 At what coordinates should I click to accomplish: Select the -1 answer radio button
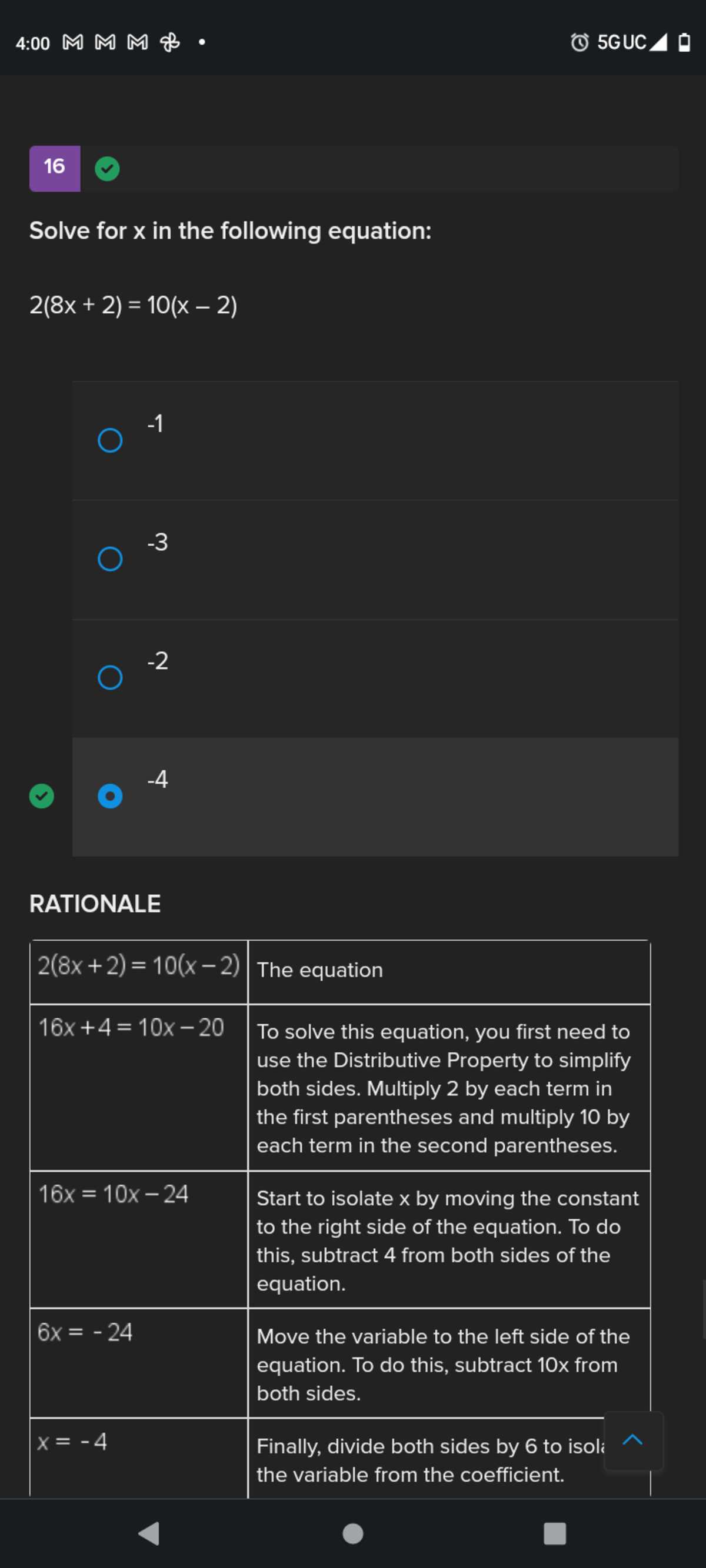tap(109, 440)
